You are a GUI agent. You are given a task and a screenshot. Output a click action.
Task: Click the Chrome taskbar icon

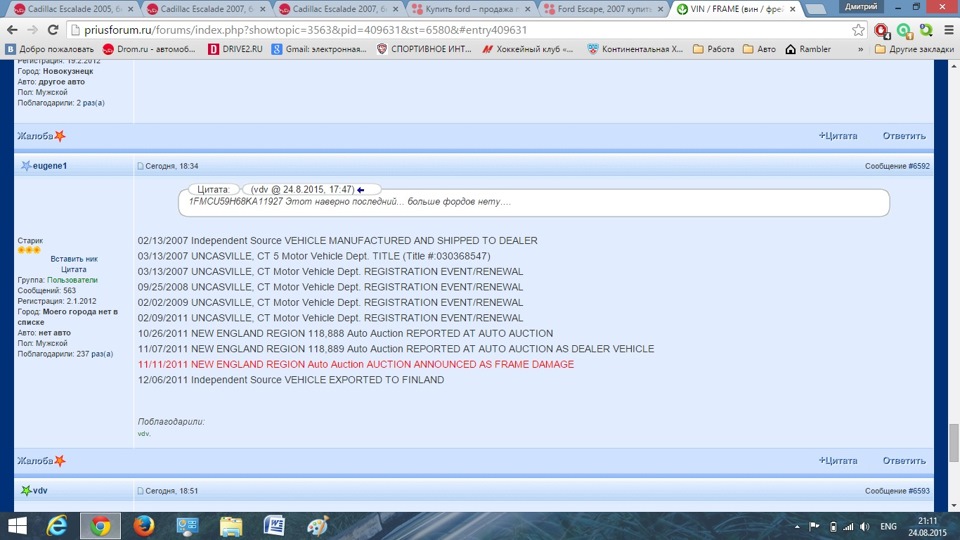[x=100, y=526]
